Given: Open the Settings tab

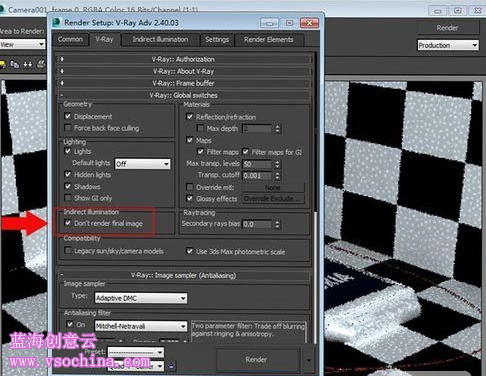Looking at the screenshot, I should [217, 40].
